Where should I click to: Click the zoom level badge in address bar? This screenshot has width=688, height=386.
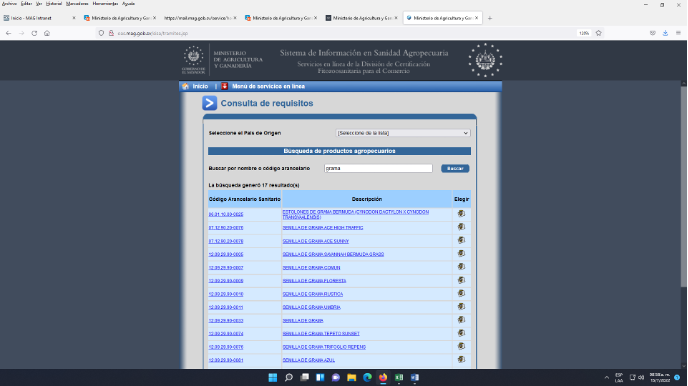click(584, 33)
